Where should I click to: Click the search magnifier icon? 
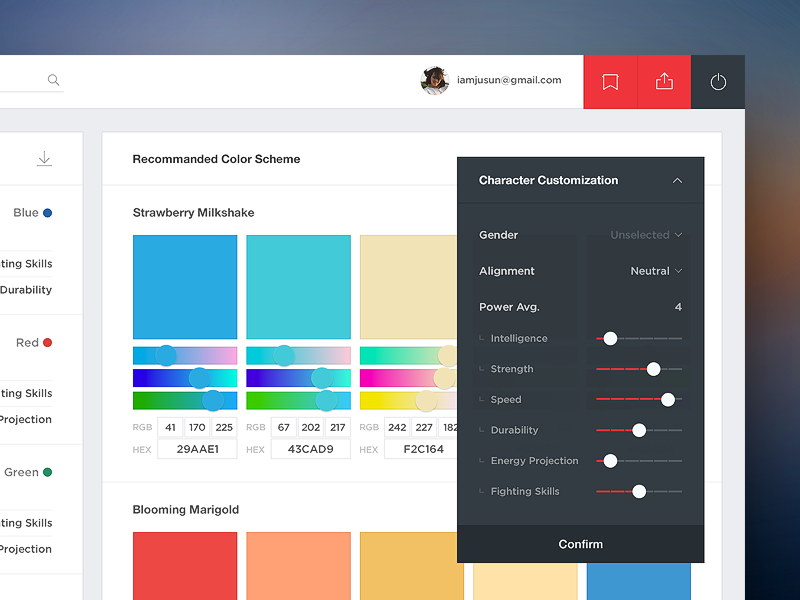pyautogui.click(x=53, y=79)
